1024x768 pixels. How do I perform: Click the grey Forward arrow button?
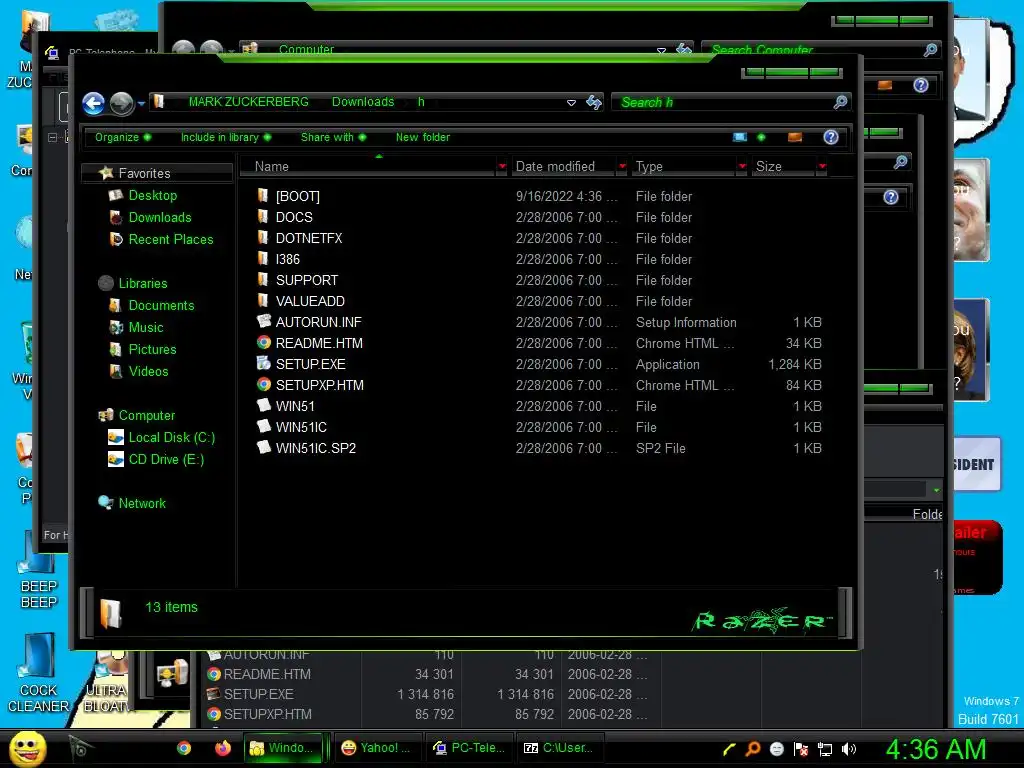tap(121, 103)
